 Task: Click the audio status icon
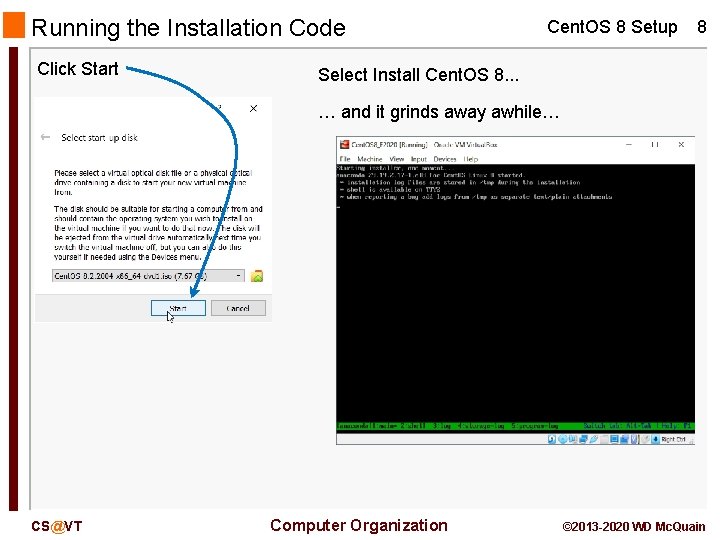[x=573, y=439]
